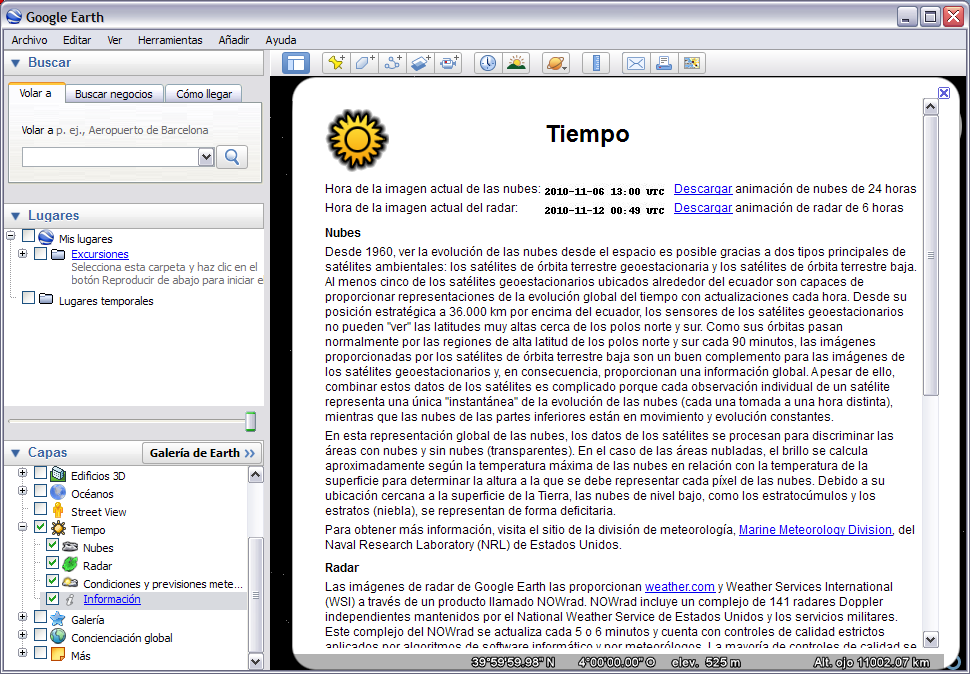This screenshot has height=674, width=970.
Task: Select the add path tool
Action: [x=392, y=63]
